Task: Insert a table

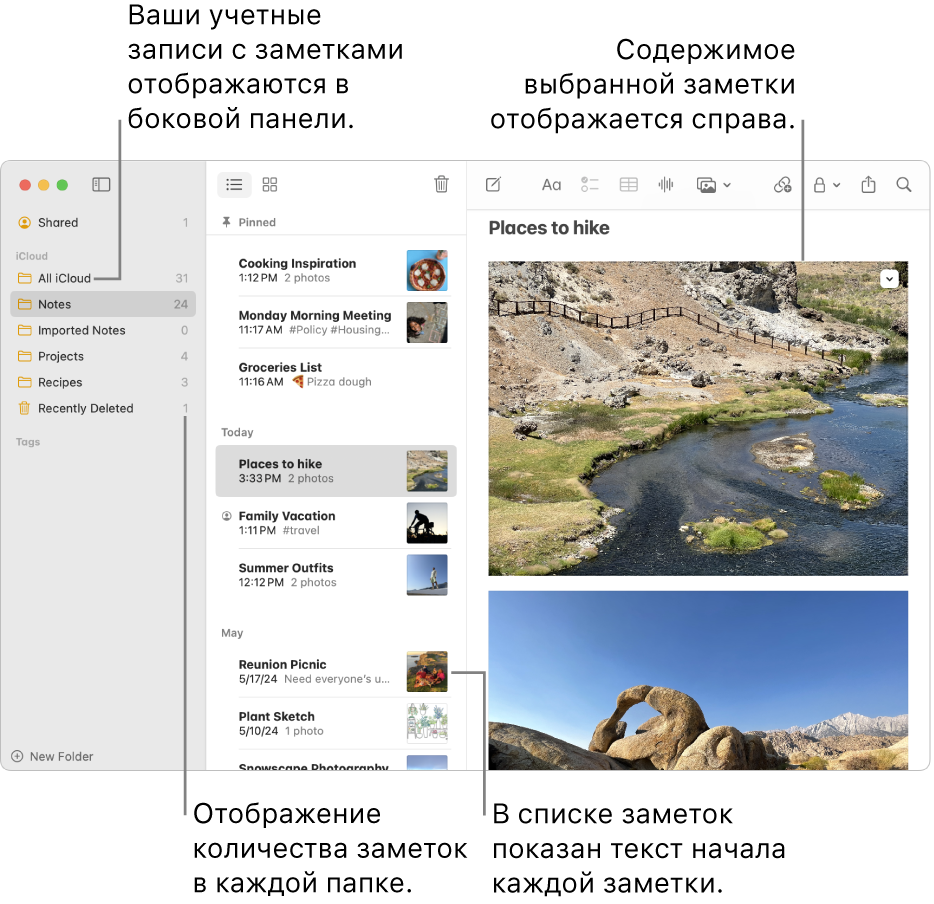Action: (628, 185)
